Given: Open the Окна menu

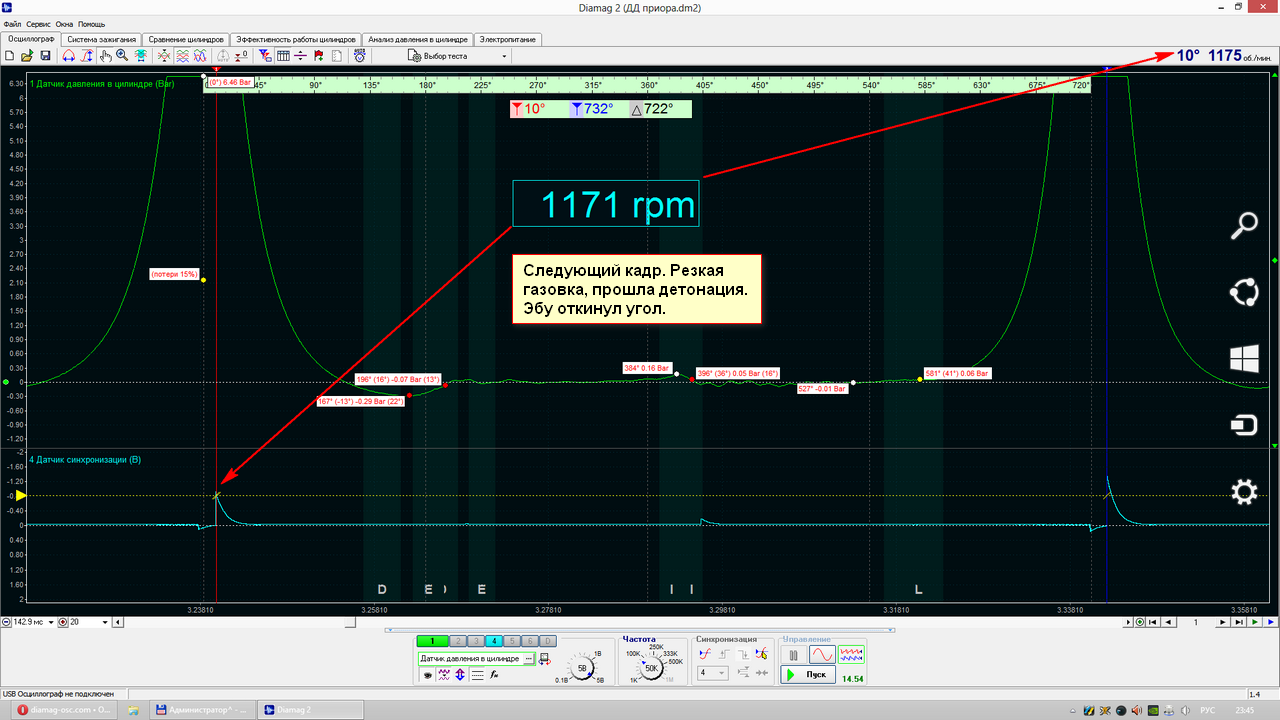Looking at the screenshot, I should tap(64, 23).
